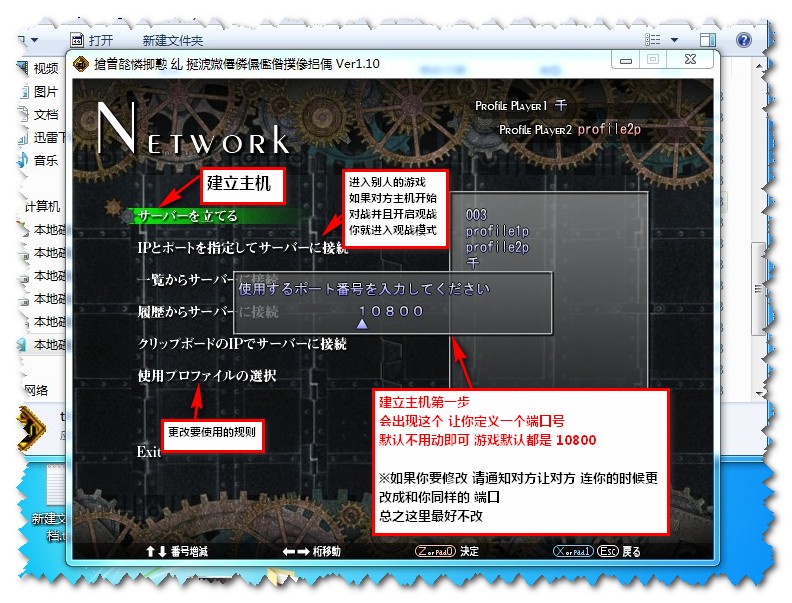
Task: Click the port number field showing 10800
Action: (391, 311)
